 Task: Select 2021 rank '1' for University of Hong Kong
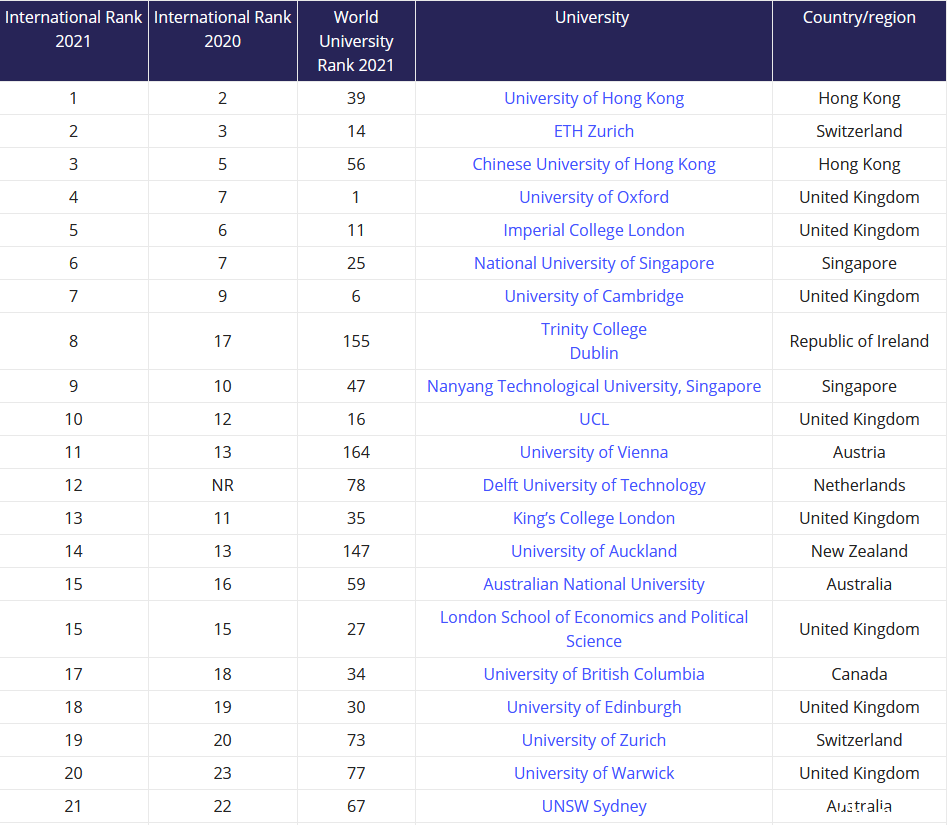coord(73,98)
